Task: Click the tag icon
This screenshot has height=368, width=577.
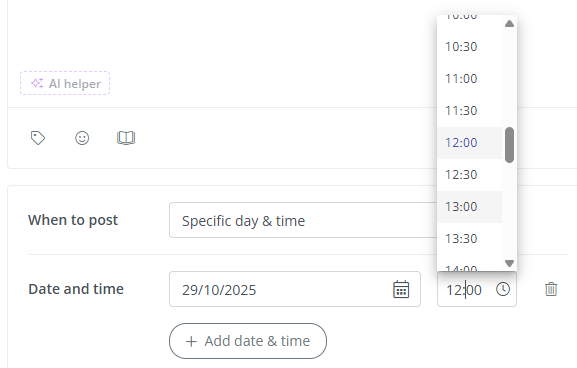Action: tap(38, 138)
